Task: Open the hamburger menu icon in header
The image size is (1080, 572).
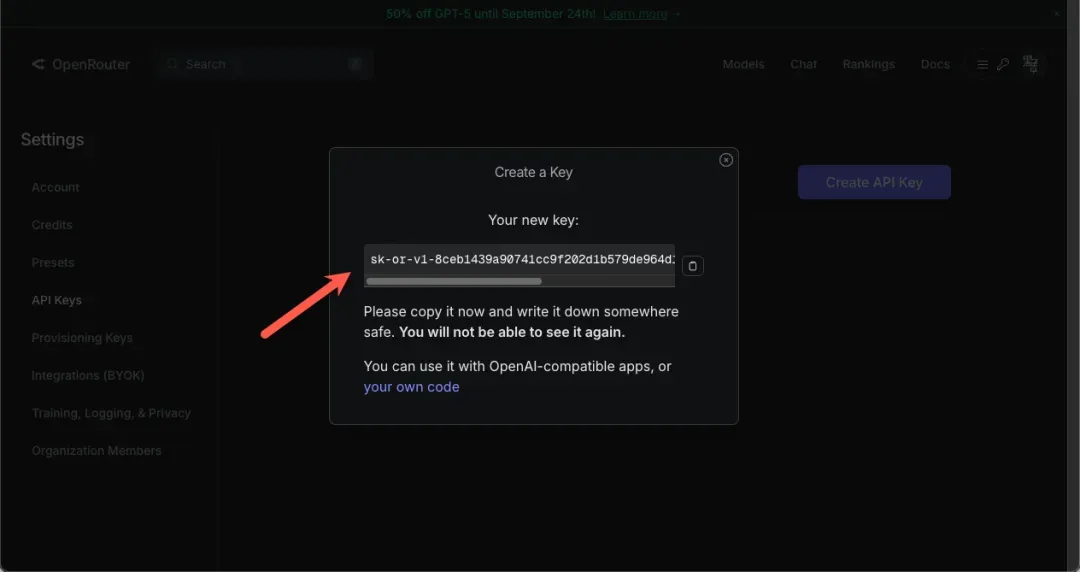Action: [x=982, y=64]
